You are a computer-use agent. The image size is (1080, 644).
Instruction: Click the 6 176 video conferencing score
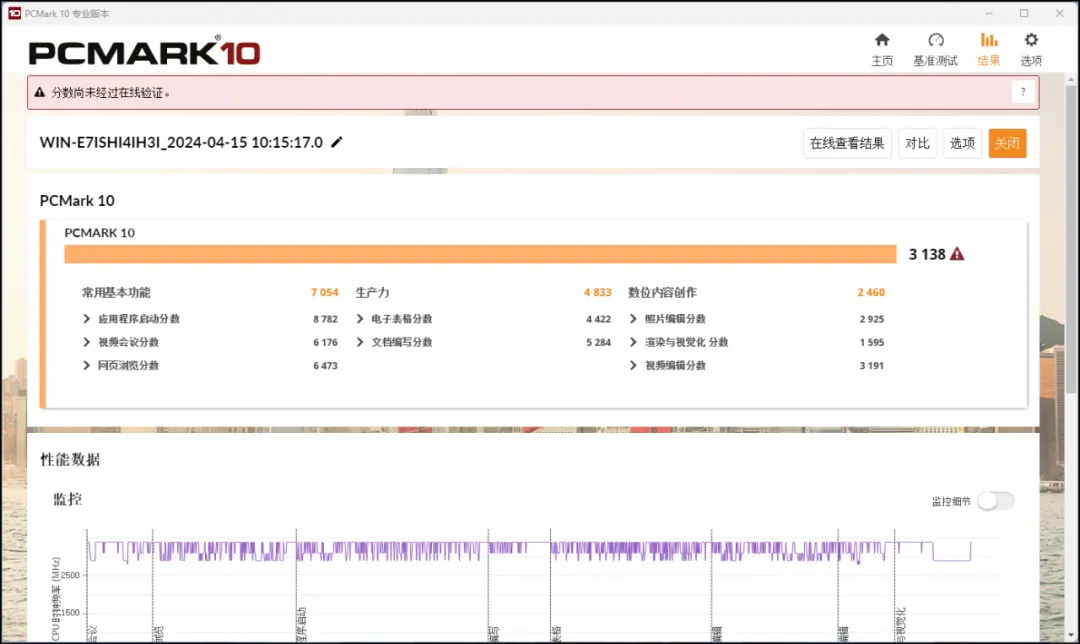pos(325,342)
